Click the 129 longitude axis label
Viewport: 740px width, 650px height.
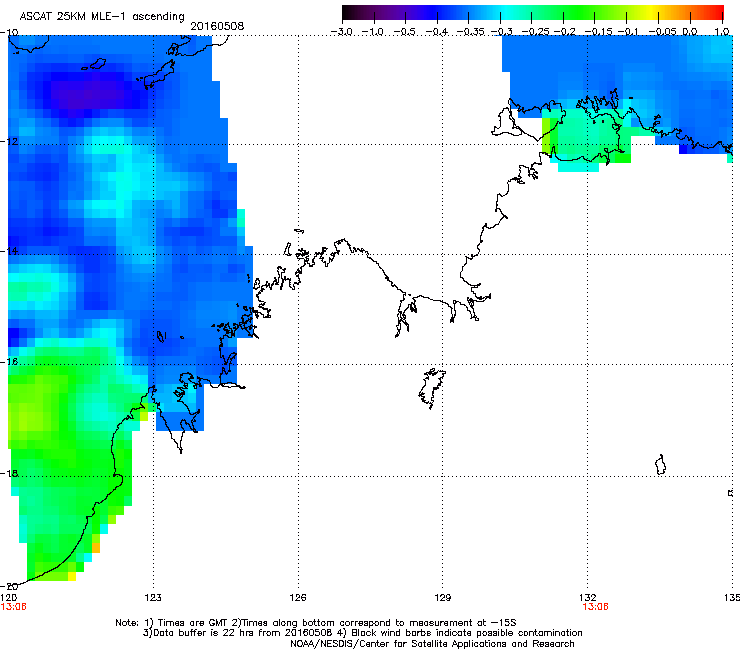443,598
